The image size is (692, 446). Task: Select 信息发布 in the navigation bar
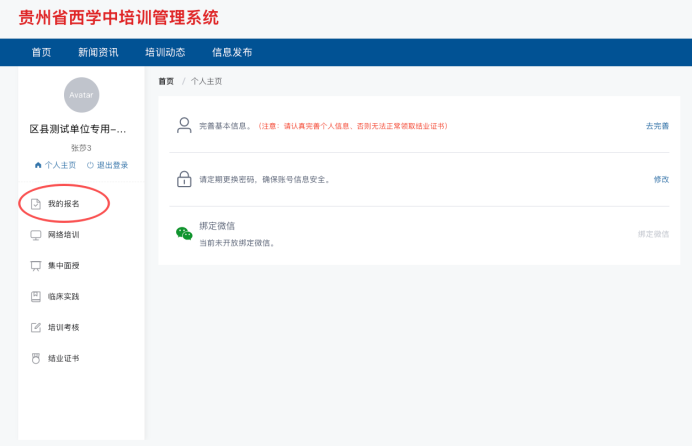point(232,52)
